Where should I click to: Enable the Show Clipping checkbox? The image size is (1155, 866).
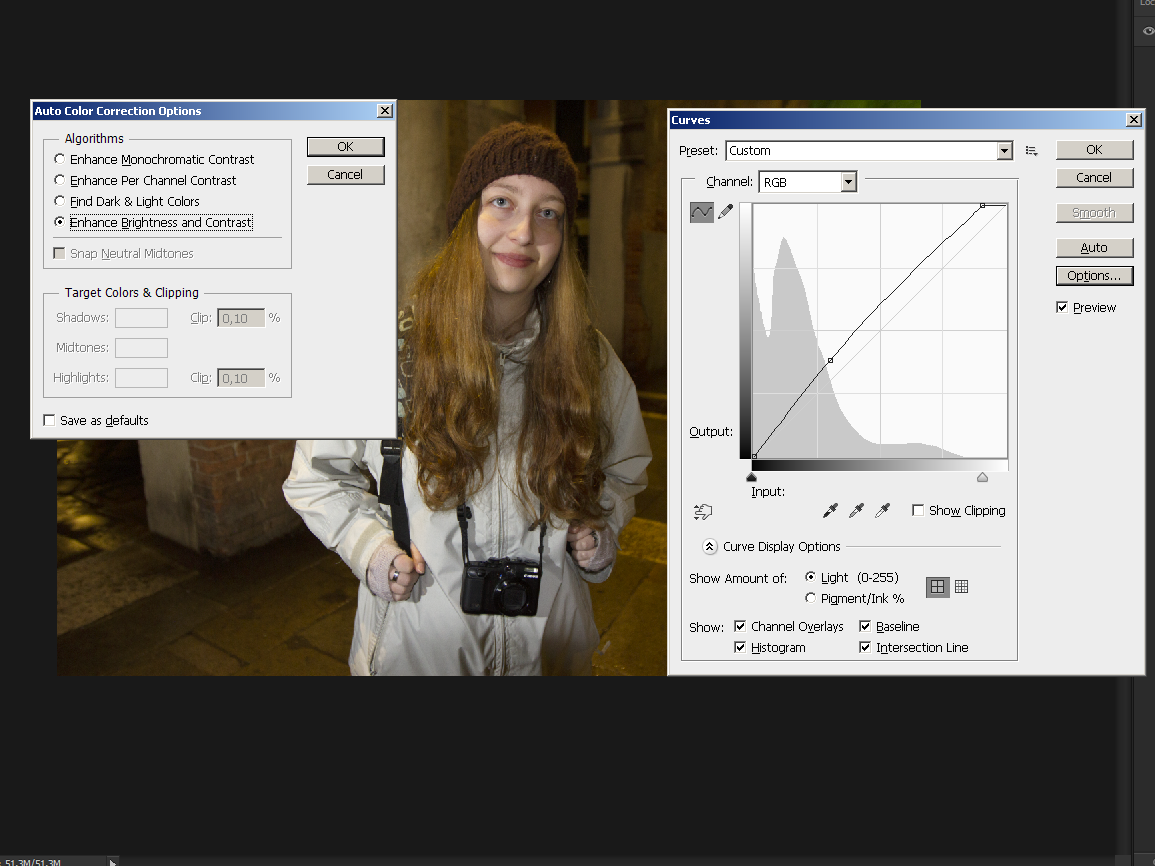click(x=918, y=511)
